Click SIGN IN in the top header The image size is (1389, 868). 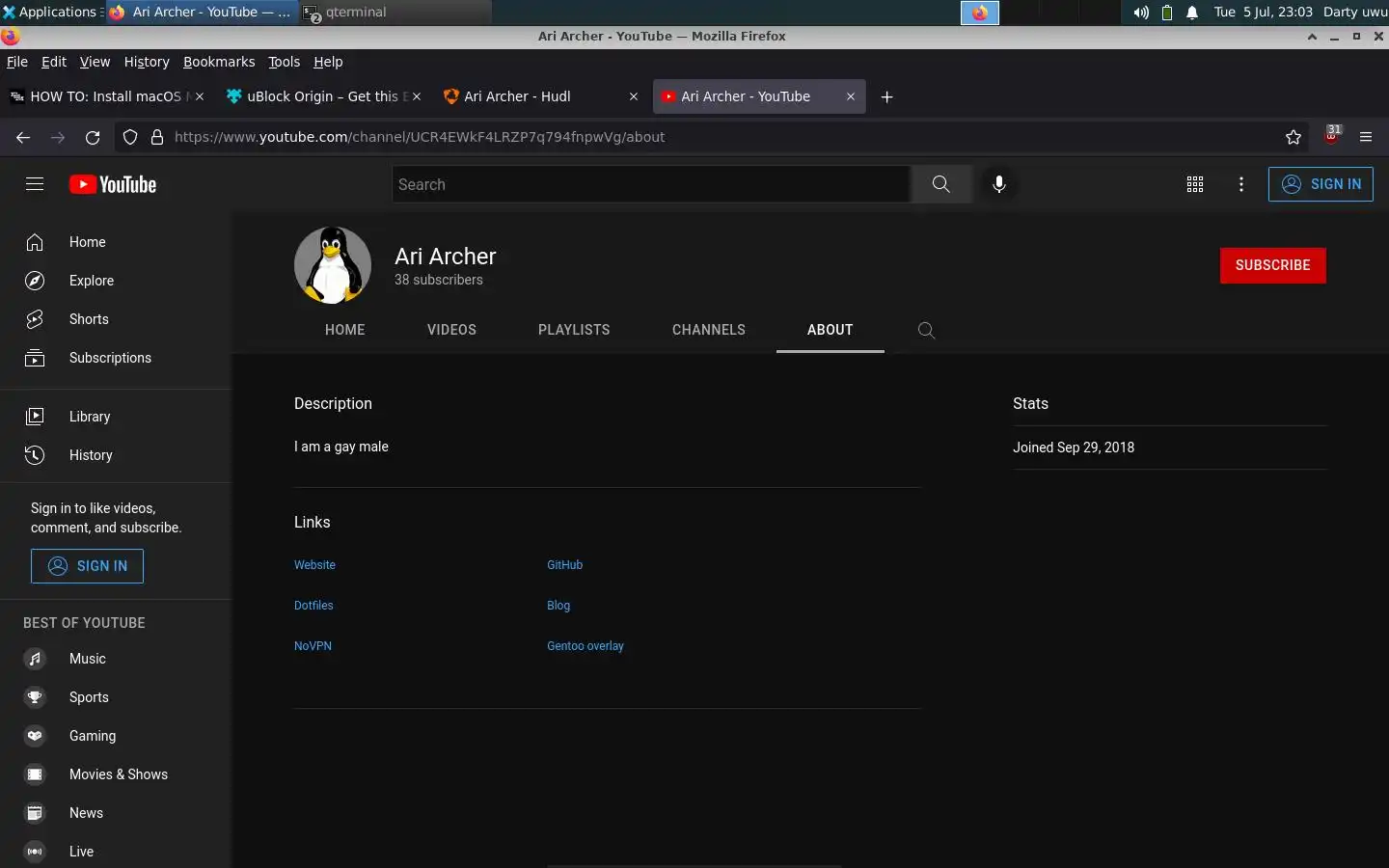pyautogui.click(x=1321, y=184)
